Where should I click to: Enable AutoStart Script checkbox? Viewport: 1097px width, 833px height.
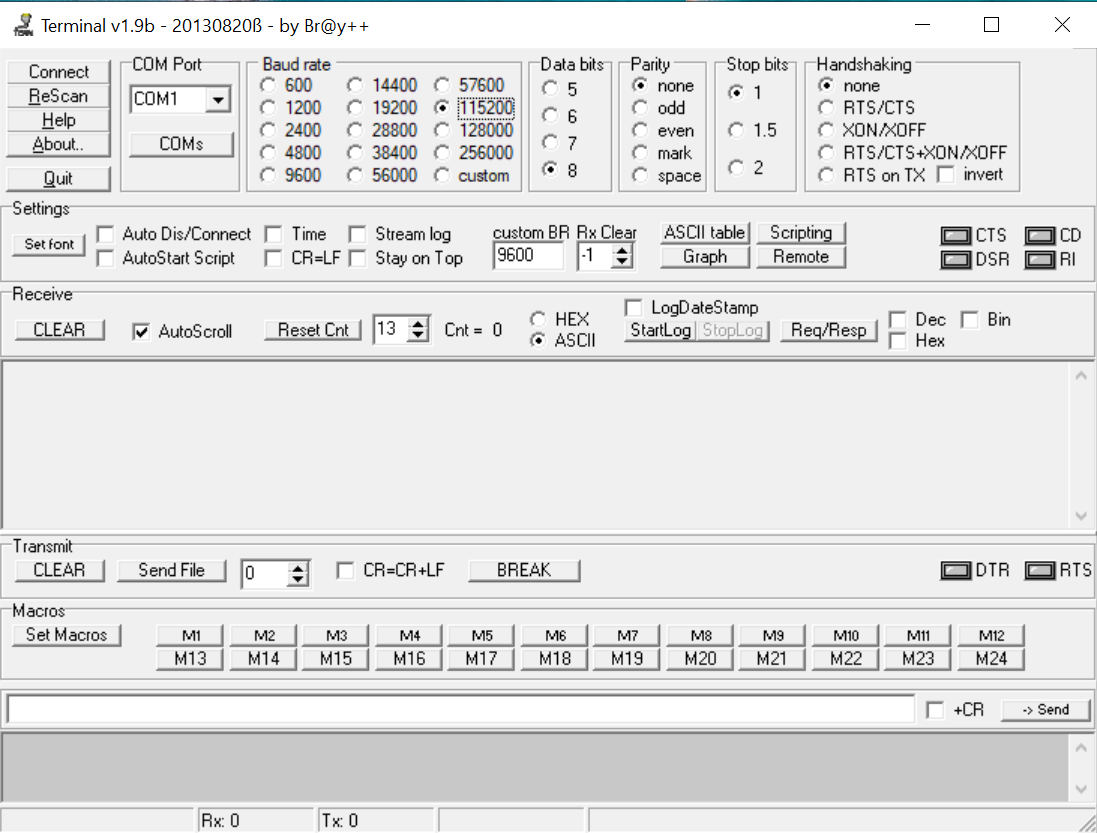105,258
